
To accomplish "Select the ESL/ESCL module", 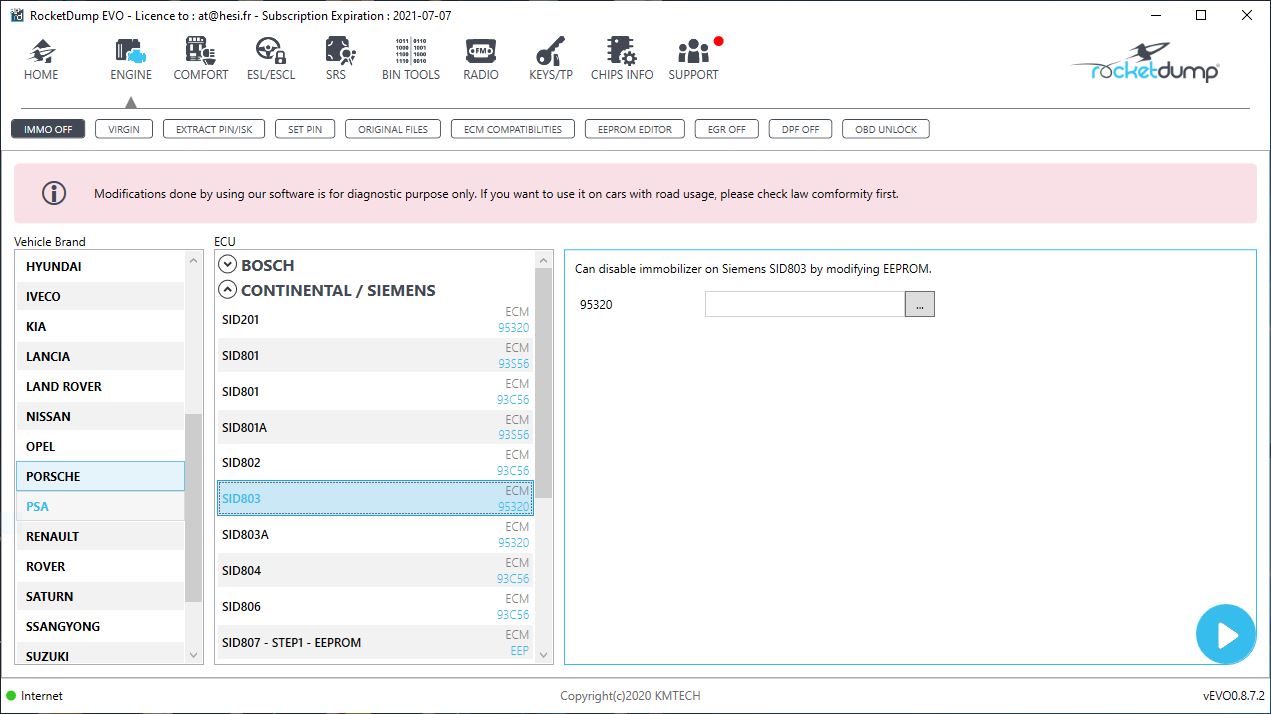I will pyautogui.click(x=270, y=57).
